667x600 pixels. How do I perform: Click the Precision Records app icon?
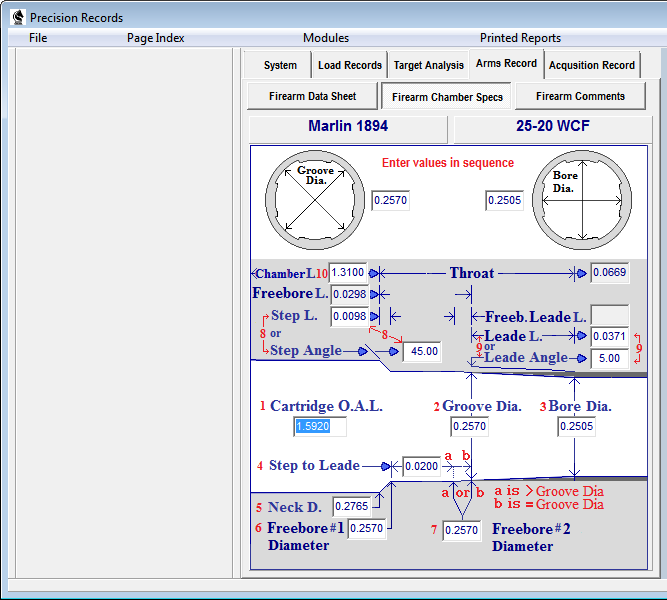pos(18,17)
